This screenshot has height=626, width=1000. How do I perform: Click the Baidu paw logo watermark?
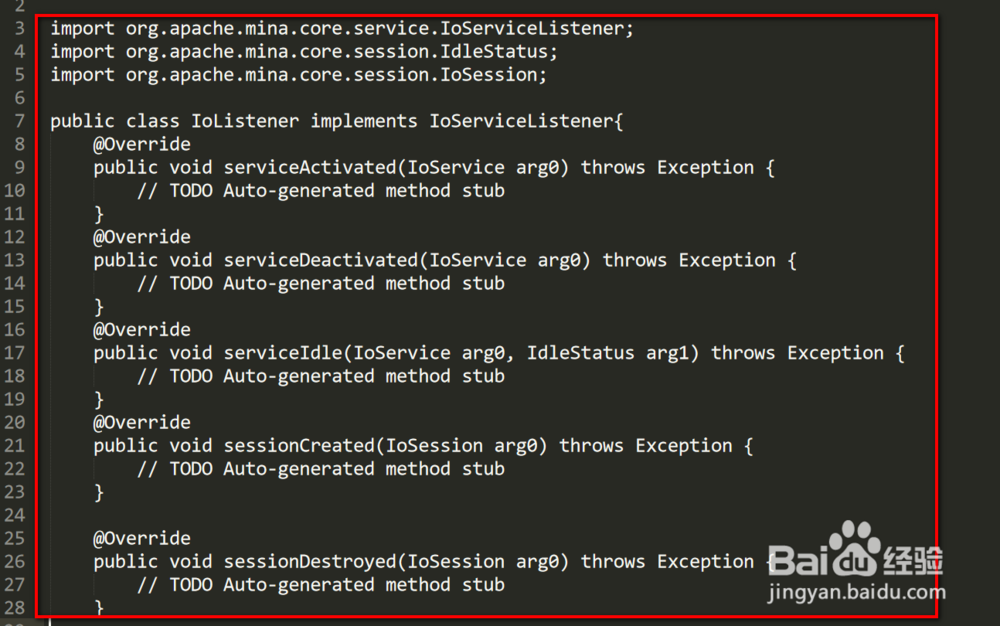855,550
